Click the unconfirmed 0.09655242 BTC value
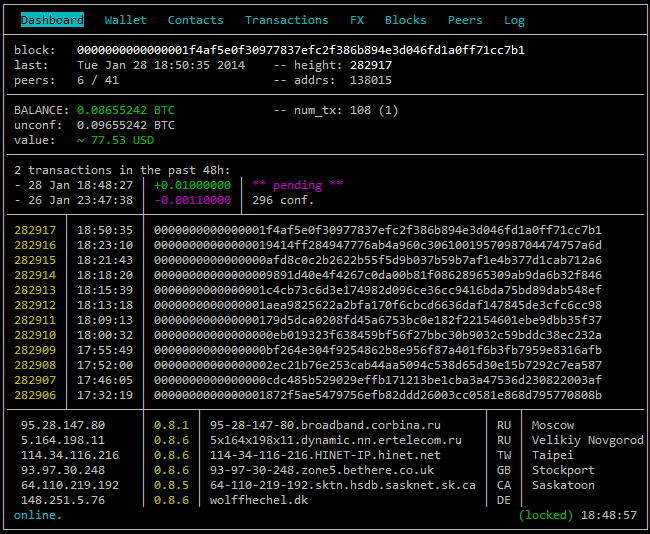650x534 pixels. click(x=126, y=125)
